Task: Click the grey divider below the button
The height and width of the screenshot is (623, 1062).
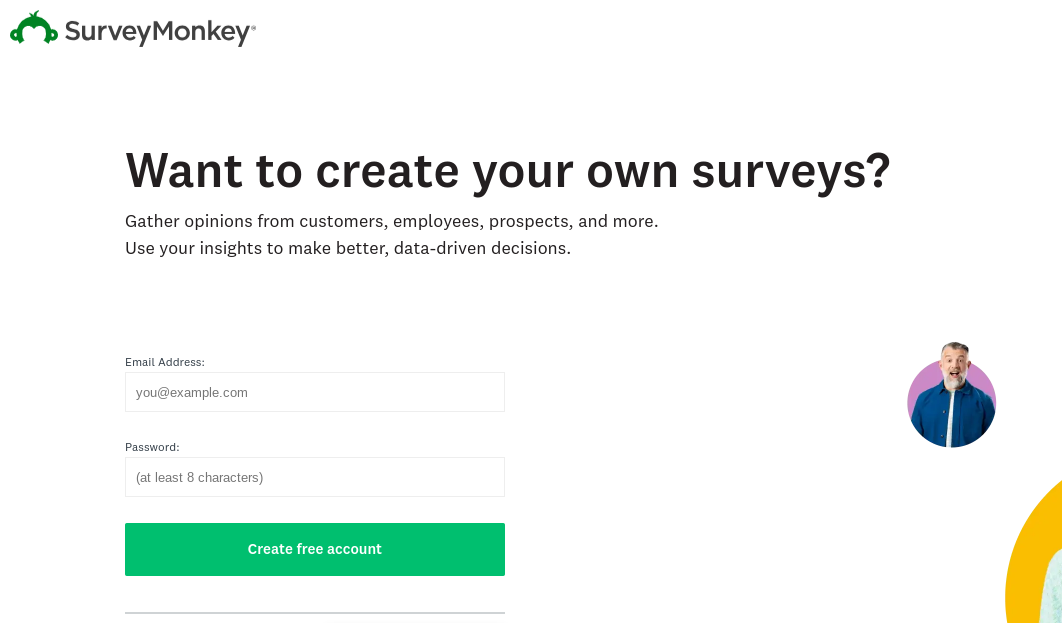Action: [314, 612]
